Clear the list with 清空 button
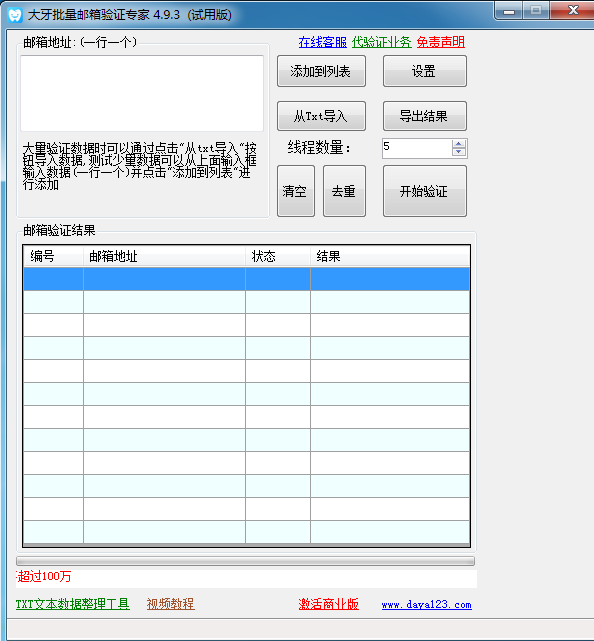This screenshot has height=641, width=594. pyautogui.click(x=296, y=191)
